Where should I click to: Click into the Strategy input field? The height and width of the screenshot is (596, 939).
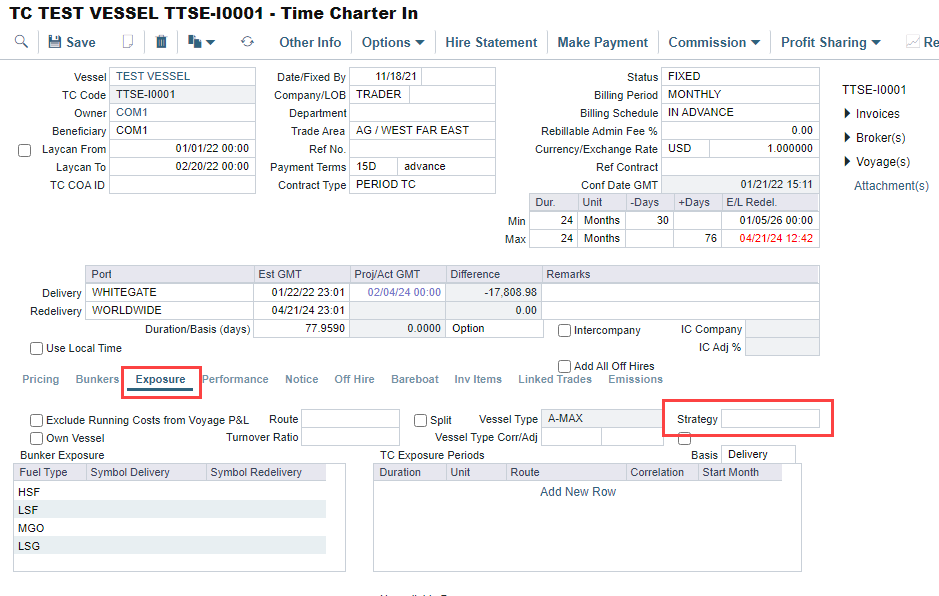pyautogui.click(x=770, y=419)
